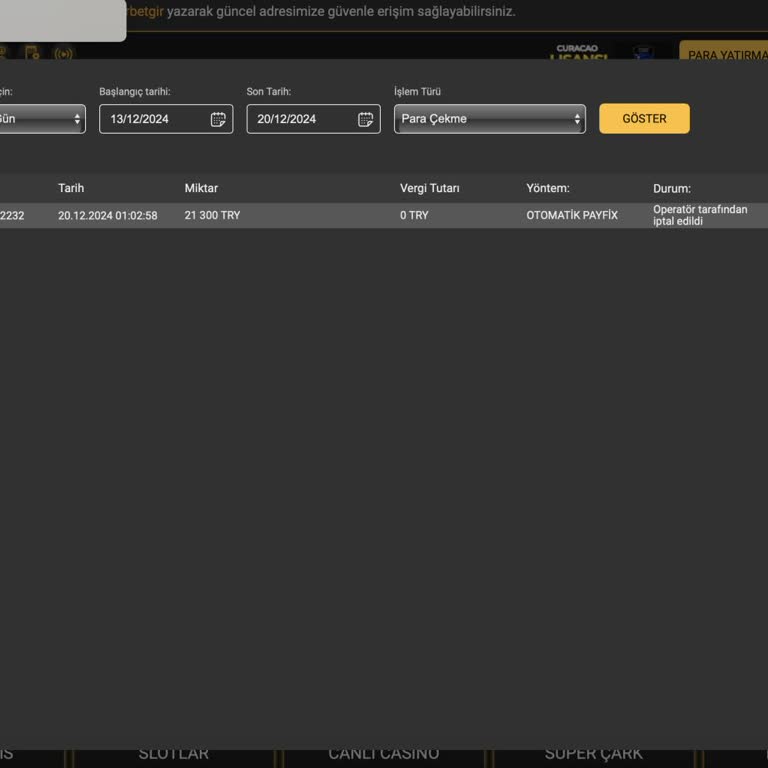Select the amount cell 21 300 TRY
Screen dimensions: 768x768
[212, 216]
